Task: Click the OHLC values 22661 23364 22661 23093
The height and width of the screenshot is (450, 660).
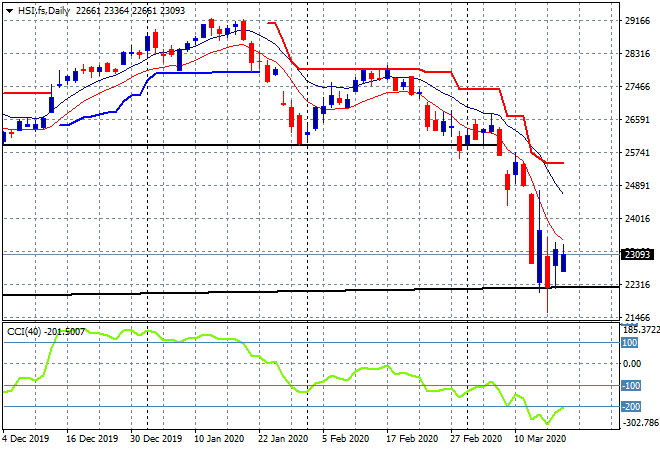Action: pos(130,11)
